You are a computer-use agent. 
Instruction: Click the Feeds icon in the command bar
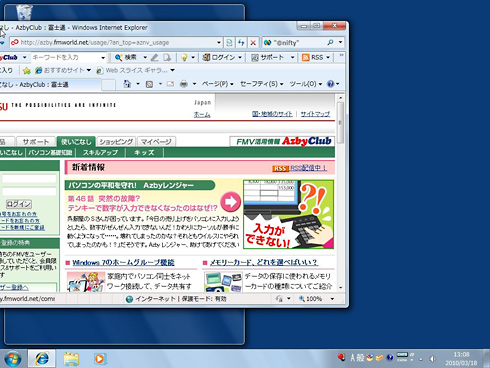(149, 84)
